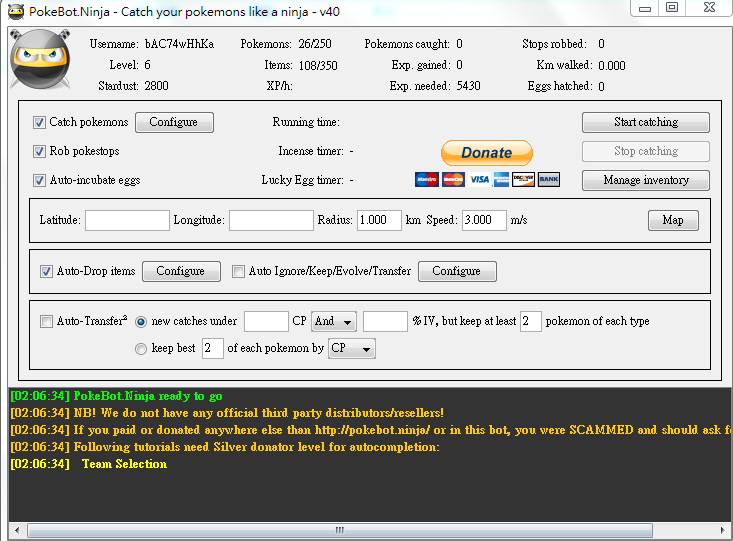Click the 'keep at least' number field
The image size is (733, 541).
pyautogui.click(x=531, y=322)
